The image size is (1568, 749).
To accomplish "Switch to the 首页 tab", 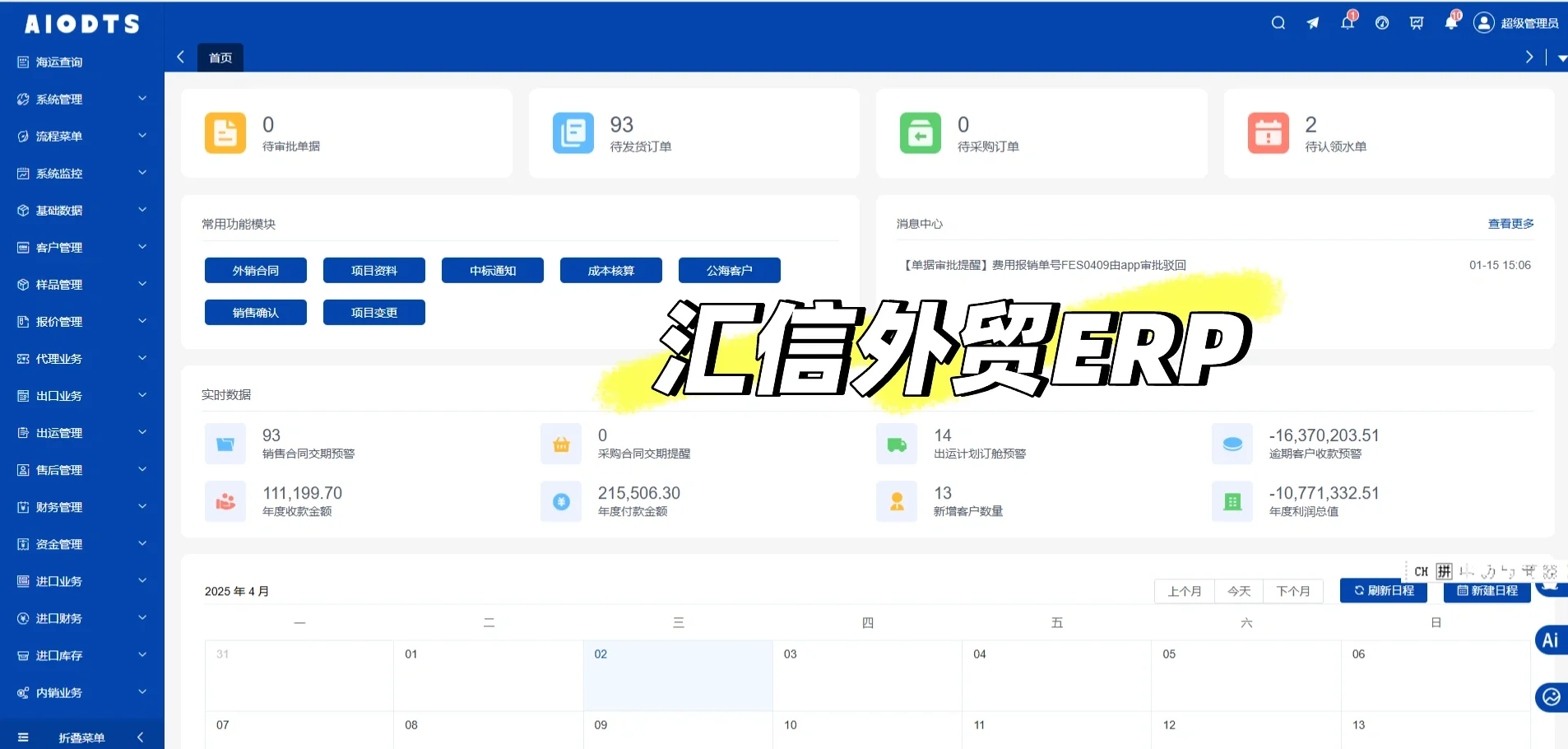I will [x=219, y=57].
